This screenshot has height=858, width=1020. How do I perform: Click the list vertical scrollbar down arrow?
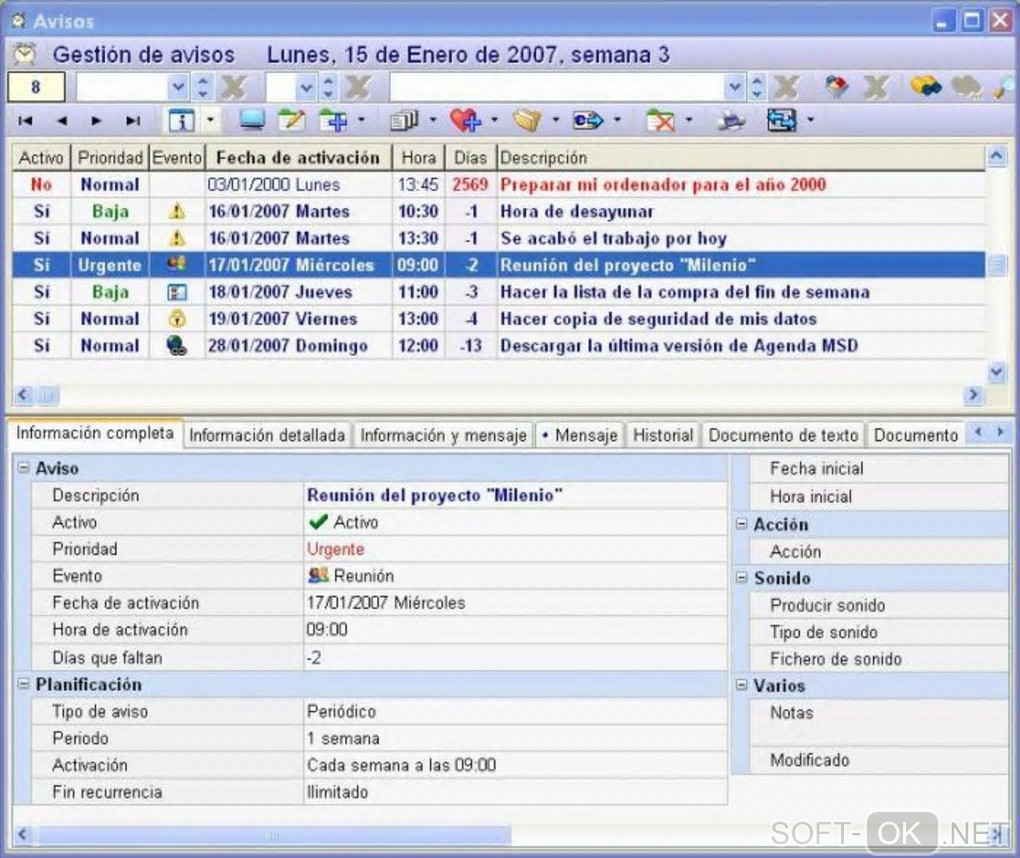997,372
